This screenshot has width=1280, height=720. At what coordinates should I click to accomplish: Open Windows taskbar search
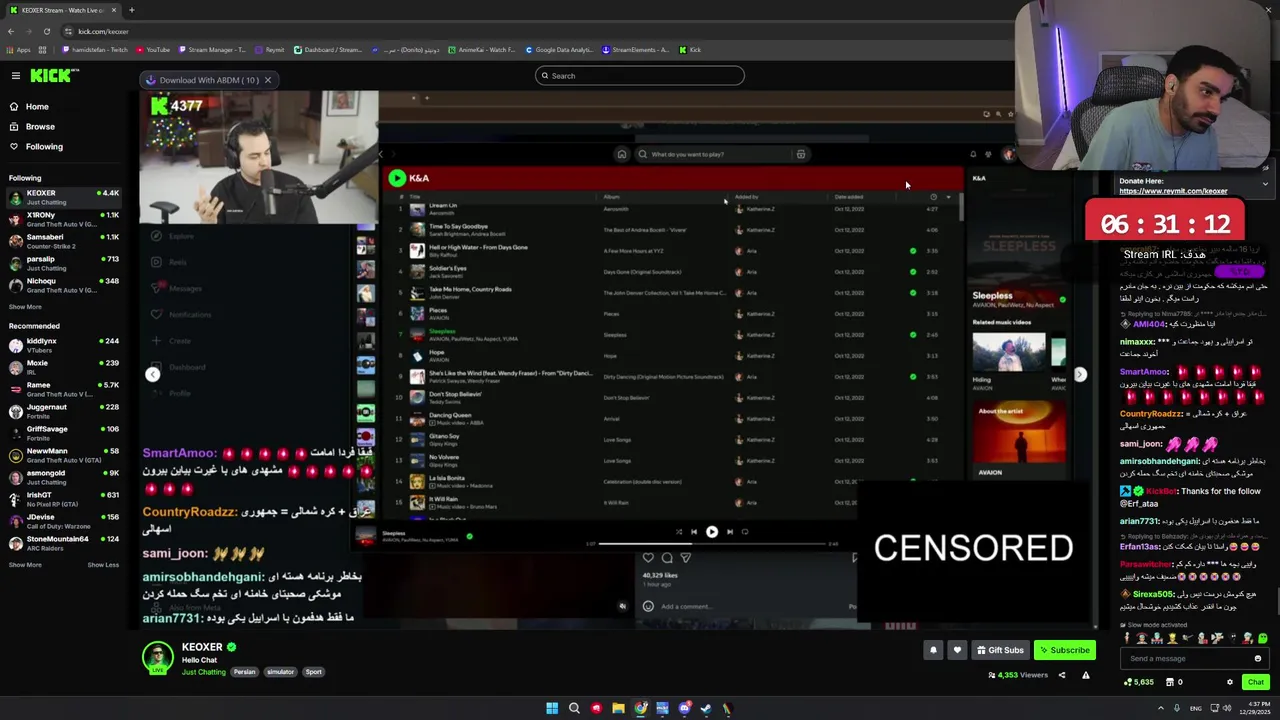574,708
